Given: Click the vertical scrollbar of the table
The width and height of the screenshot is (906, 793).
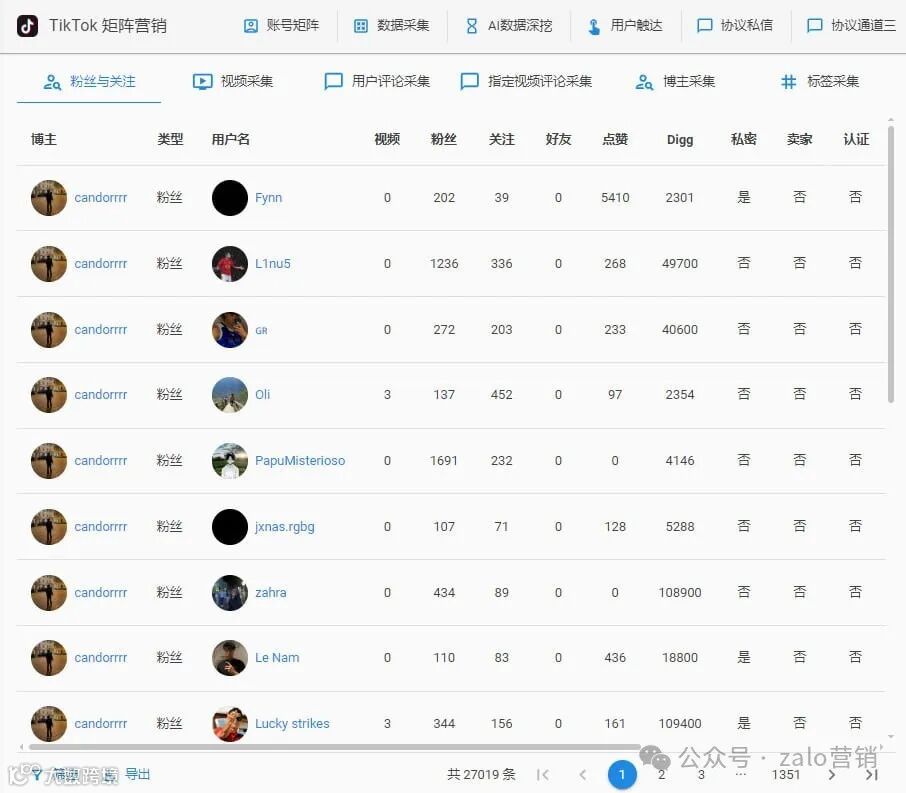Looking at the screenshot, I should coord(890,265).
